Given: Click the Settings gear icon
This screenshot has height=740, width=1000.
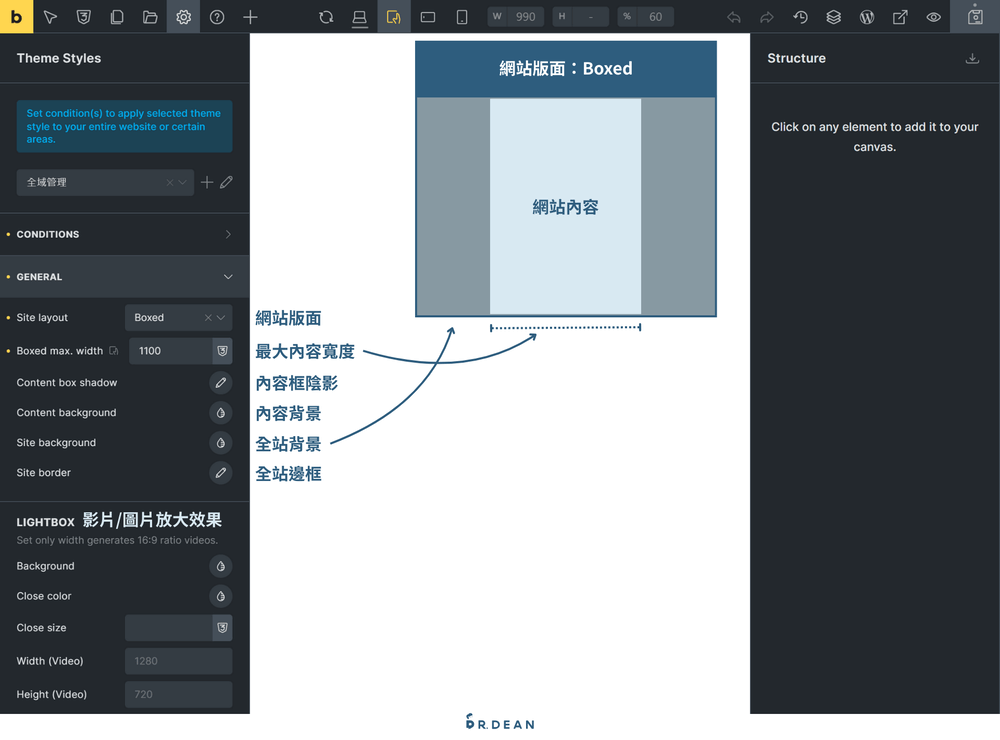Looking at the screenshot, I should (x=183, y=17).
